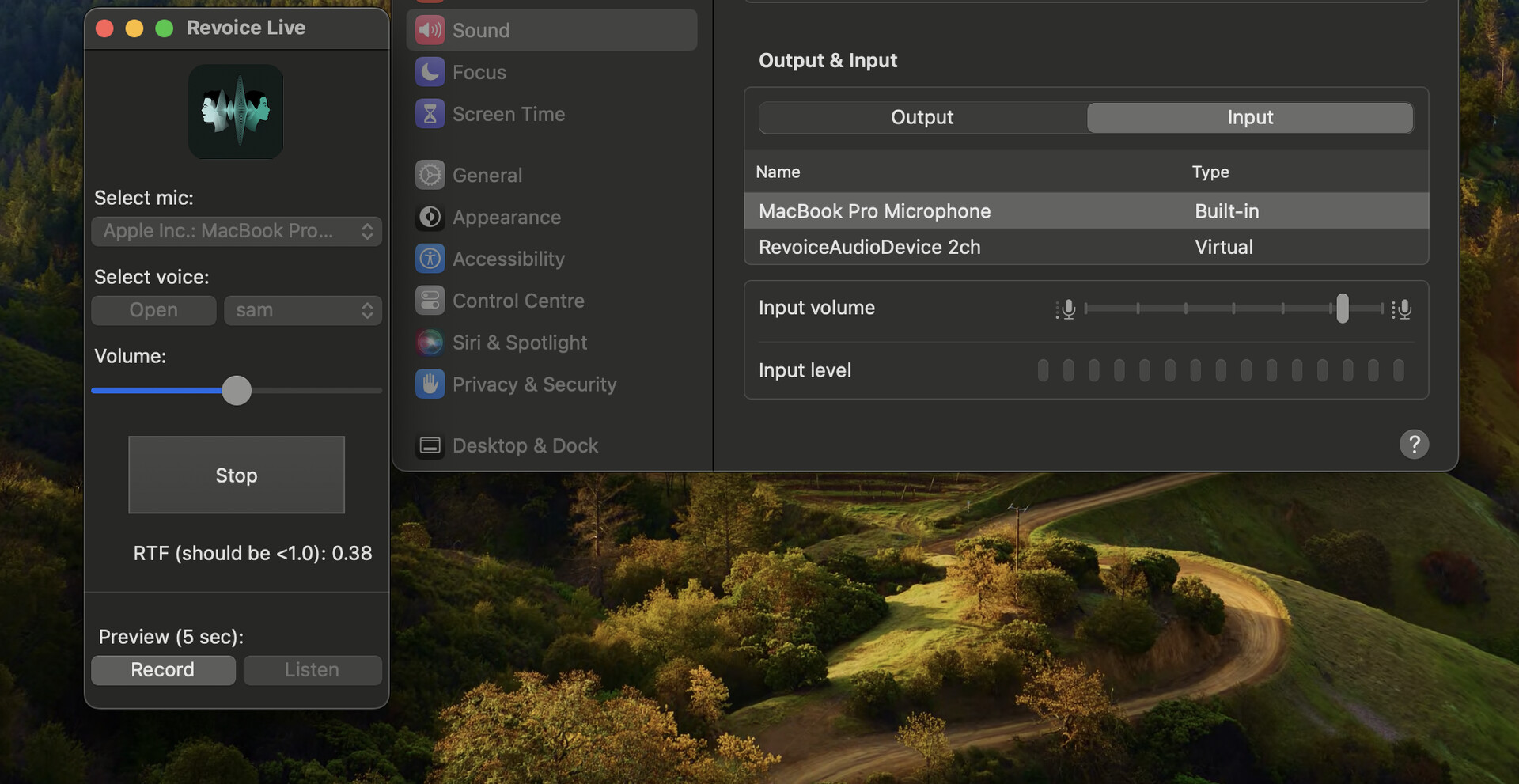Open the Sound settings pane

pyautogui.click(x=551, y=30)
